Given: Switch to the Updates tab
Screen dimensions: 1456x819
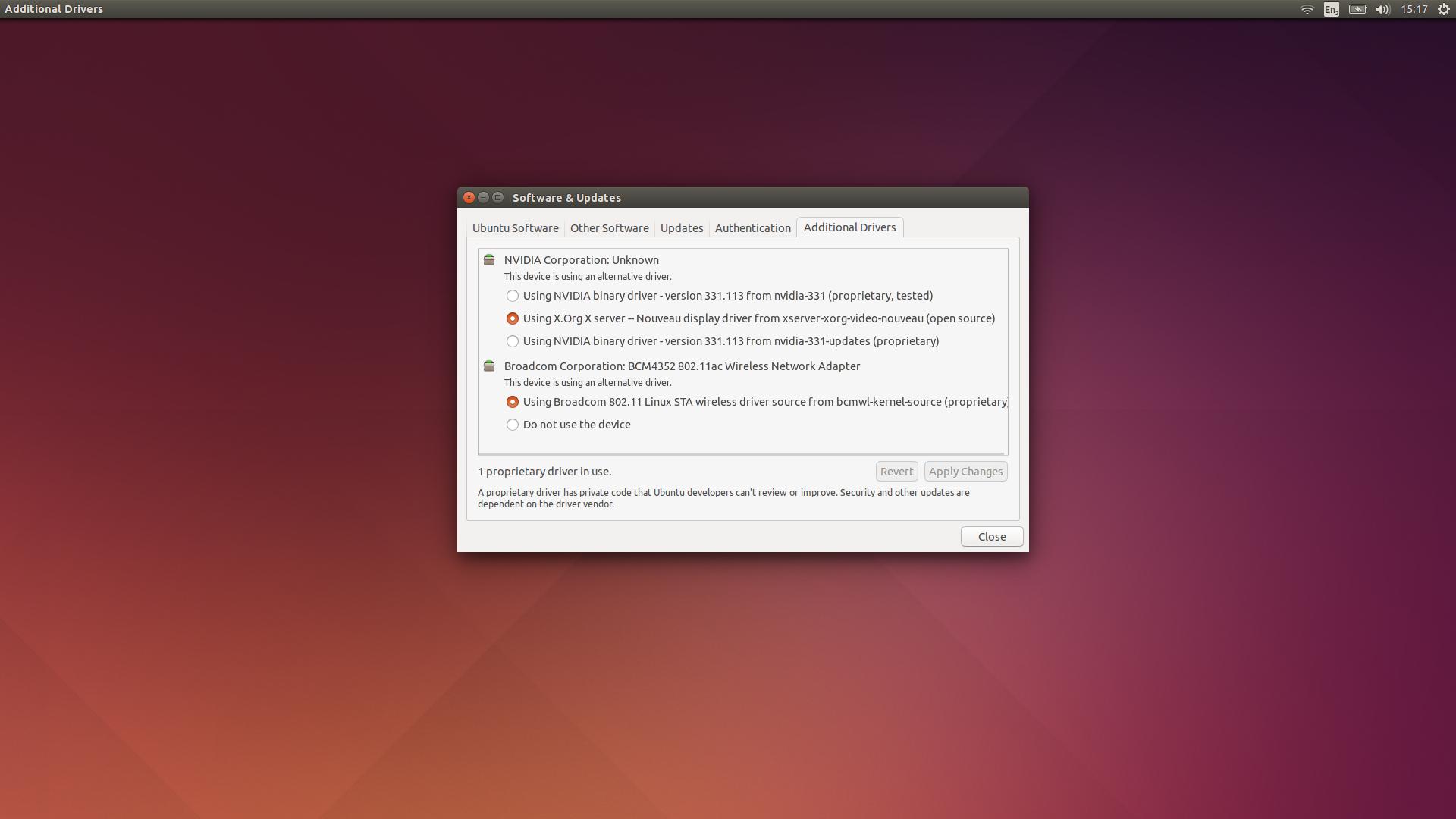Looking at the screenshot, I should click(681, 227).
